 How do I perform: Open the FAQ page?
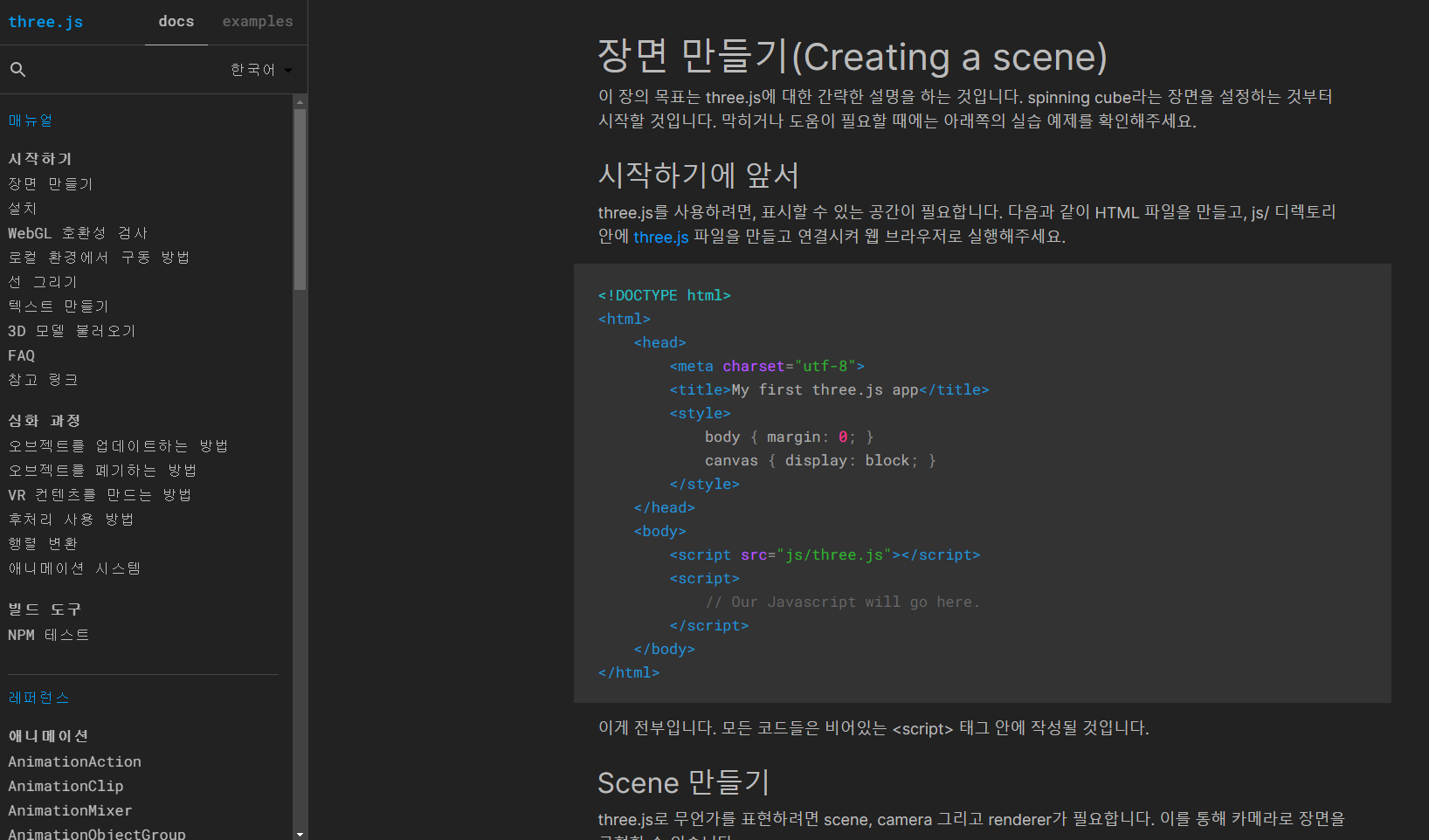coord(21,355)
